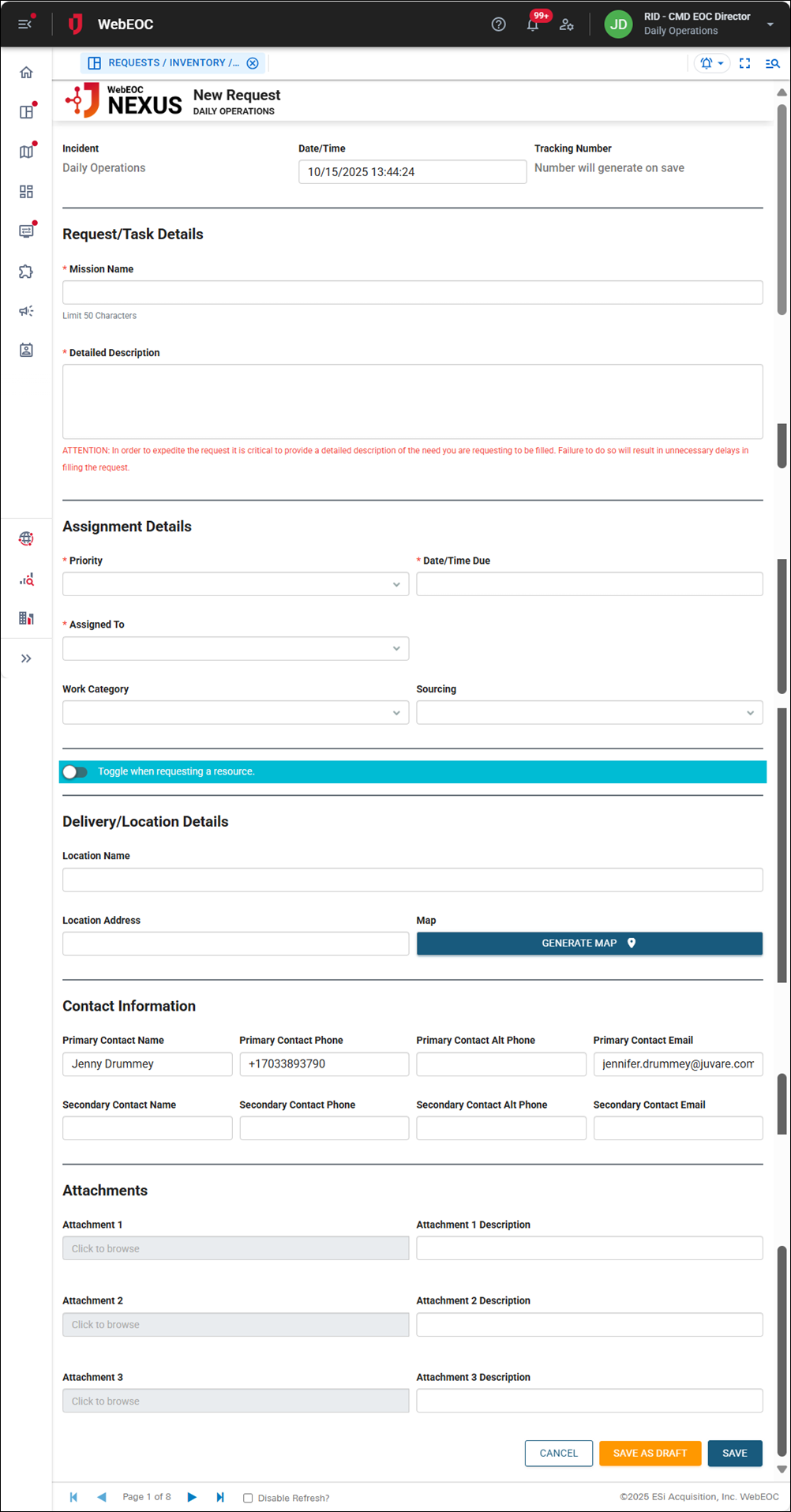Open the help question mark icon
This screenshot has height=1512, width=791.
498,24
